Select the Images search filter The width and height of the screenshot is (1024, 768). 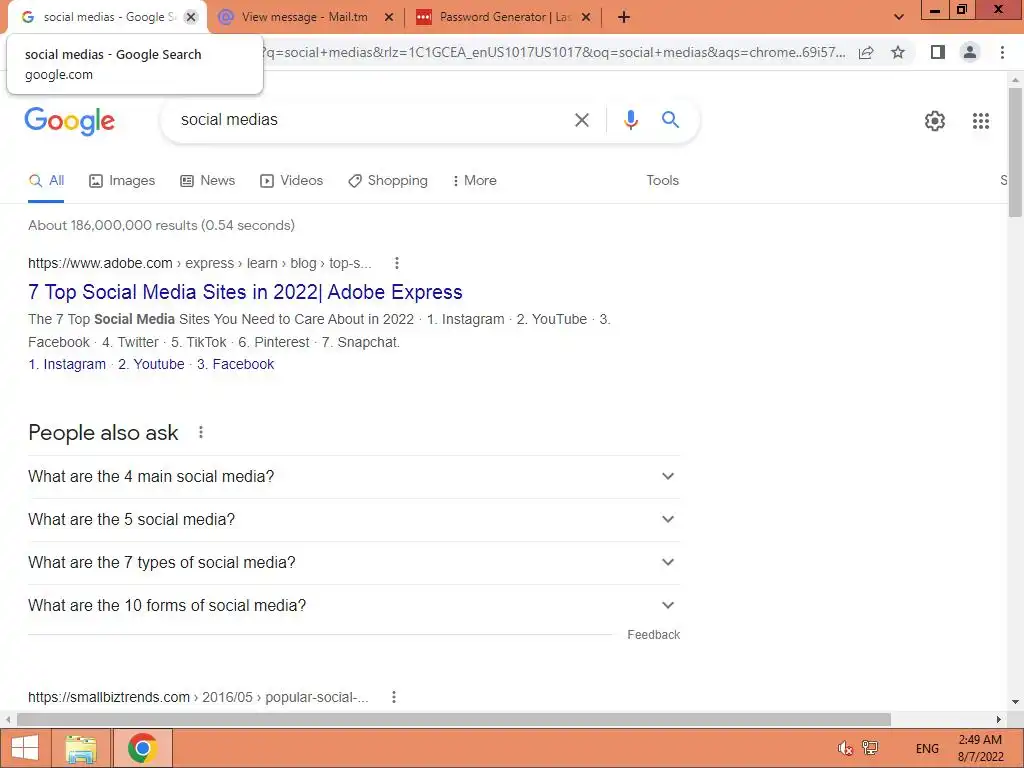[122, 181]
